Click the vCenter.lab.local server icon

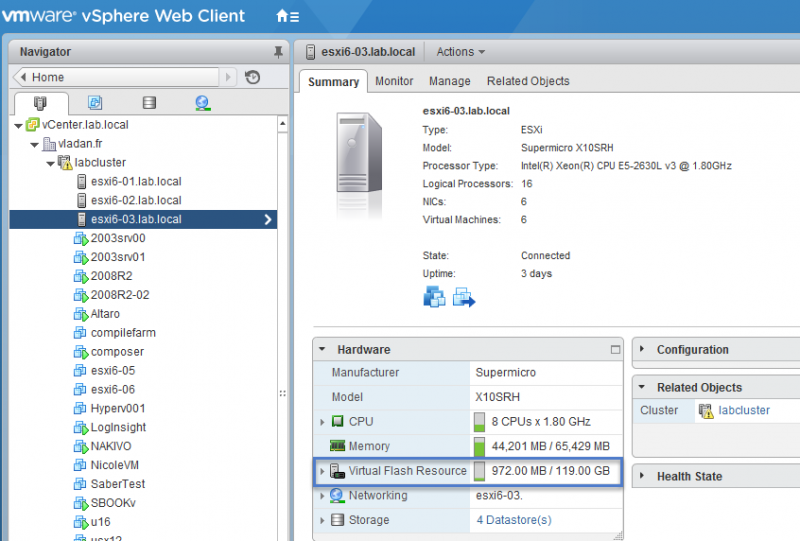33,125
